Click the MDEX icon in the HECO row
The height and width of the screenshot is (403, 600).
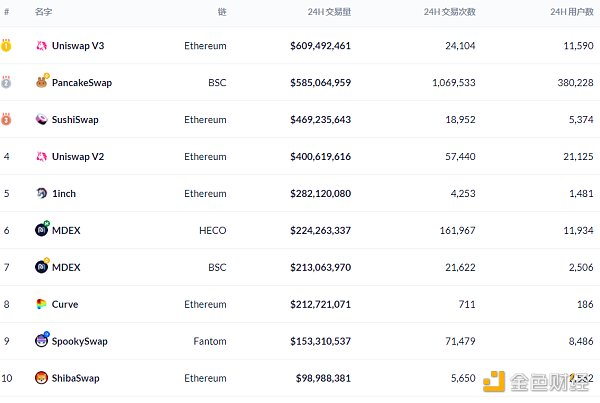(x=41, y=230)
